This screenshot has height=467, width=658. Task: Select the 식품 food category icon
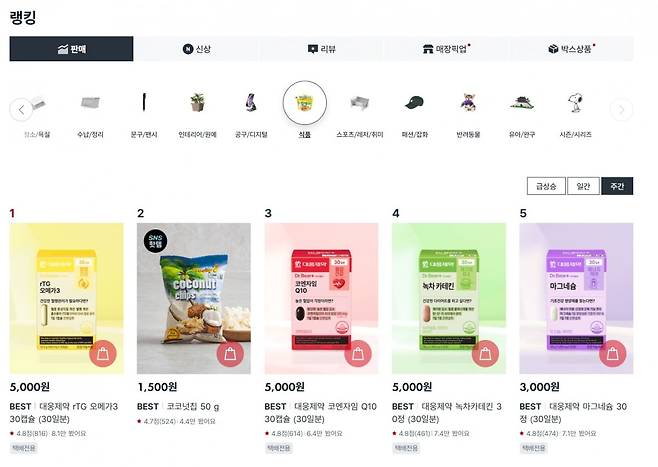(x=305, y=103)
